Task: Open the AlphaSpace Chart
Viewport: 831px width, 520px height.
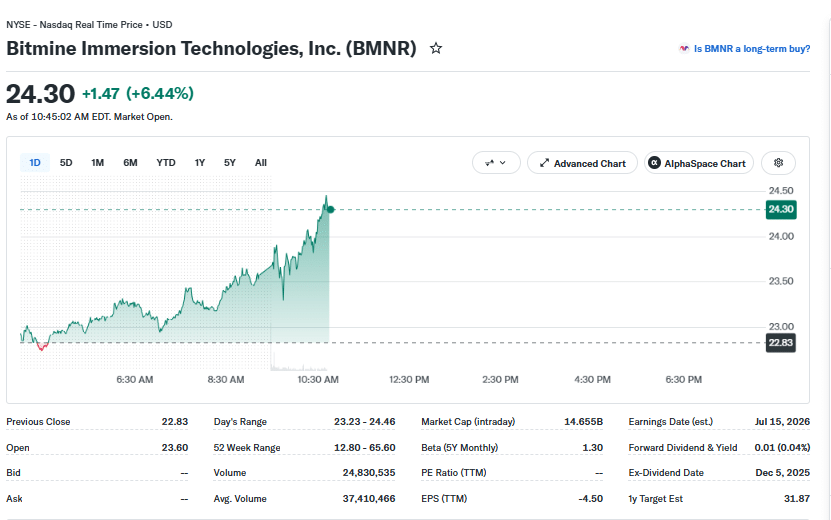Action: (699, 163)
